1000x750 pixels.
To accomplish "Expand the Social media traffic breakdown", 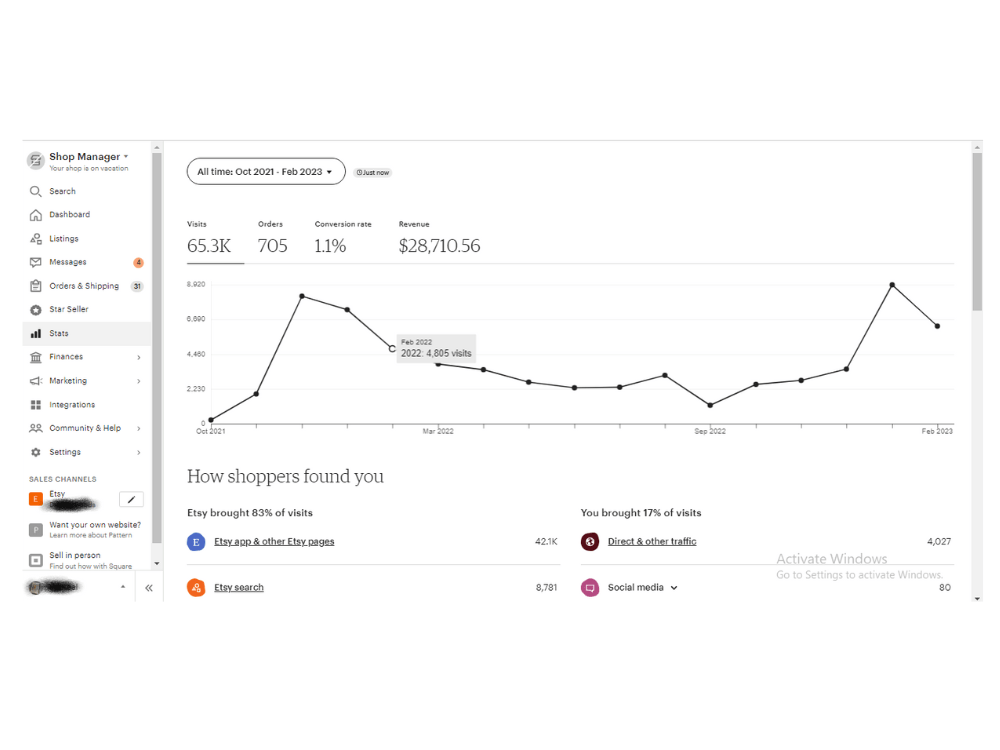I will (x=674, y=588).
